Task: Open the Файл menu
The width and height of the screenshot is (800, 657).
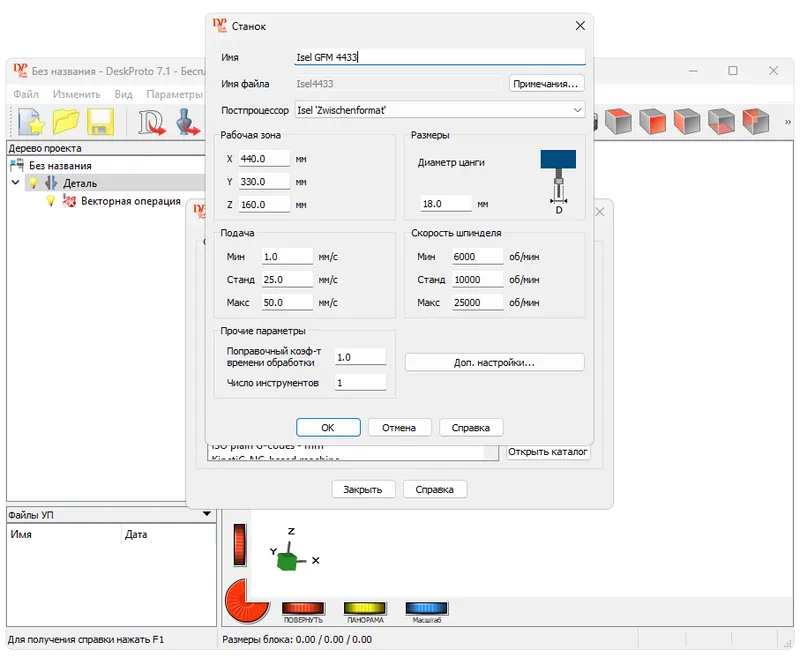Action: click(26, 94)
